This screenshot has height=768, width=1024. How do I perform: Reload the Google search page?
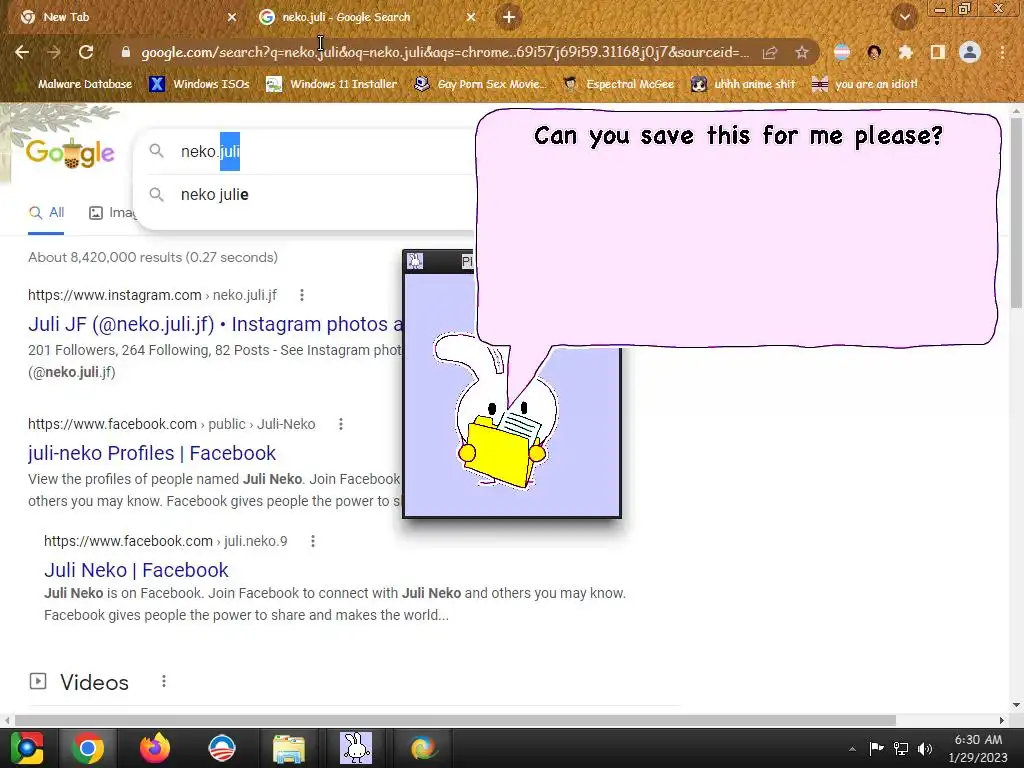(86, 52)
